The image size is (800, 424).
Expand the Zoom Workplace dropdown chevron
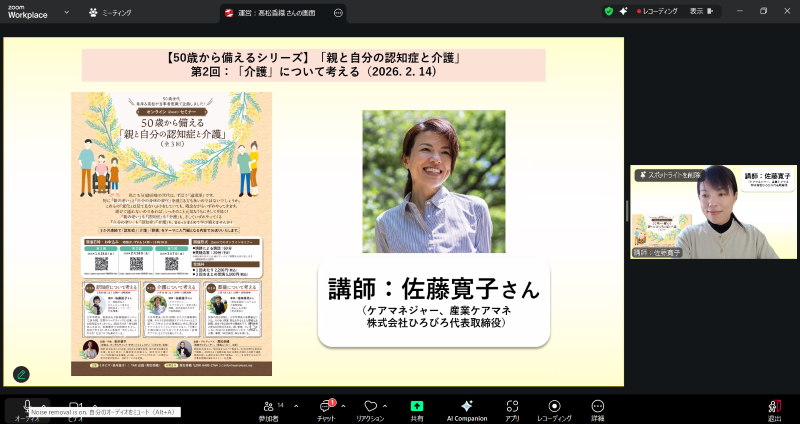pyautogui.click(x=65, y=13)
